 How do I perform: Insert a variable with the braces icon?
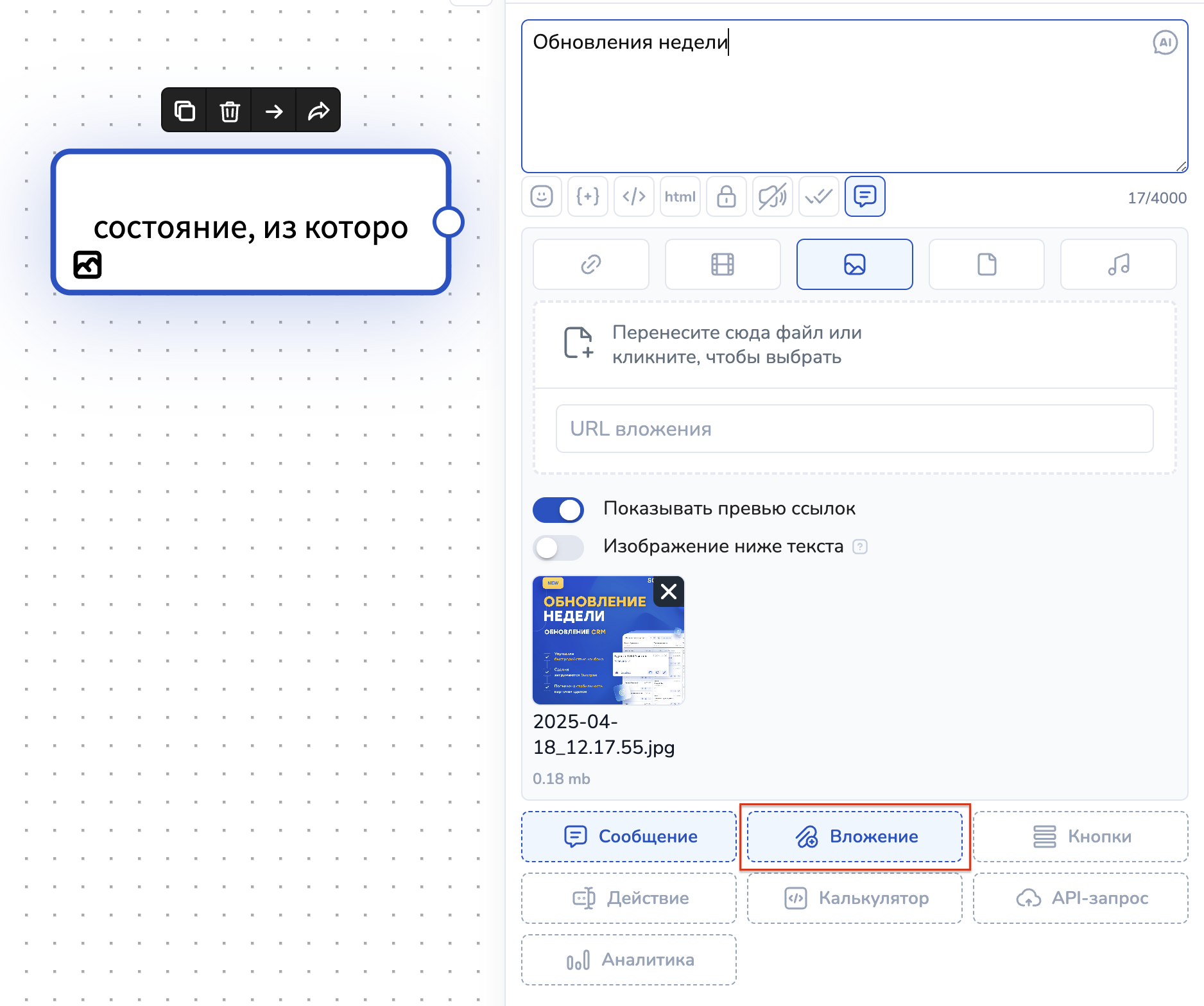tap(588, 196)
